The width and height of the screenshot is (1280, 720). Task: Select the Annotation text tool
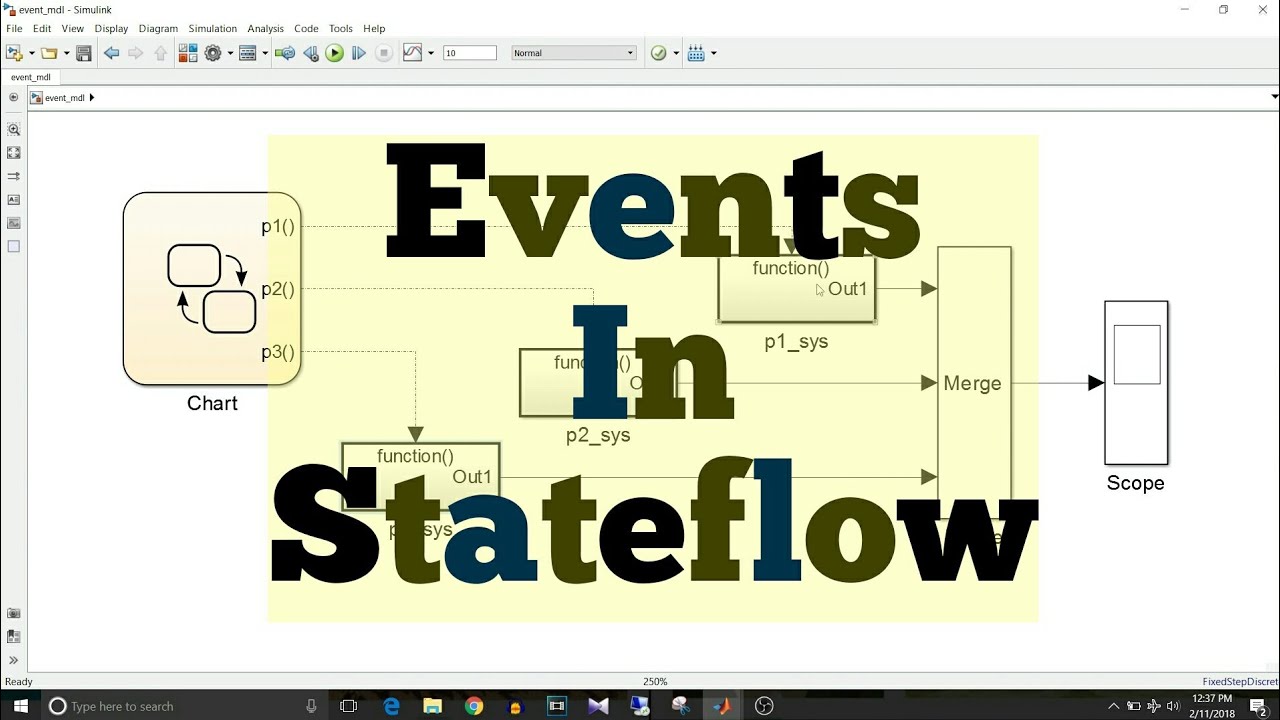(x=14, y=200)
